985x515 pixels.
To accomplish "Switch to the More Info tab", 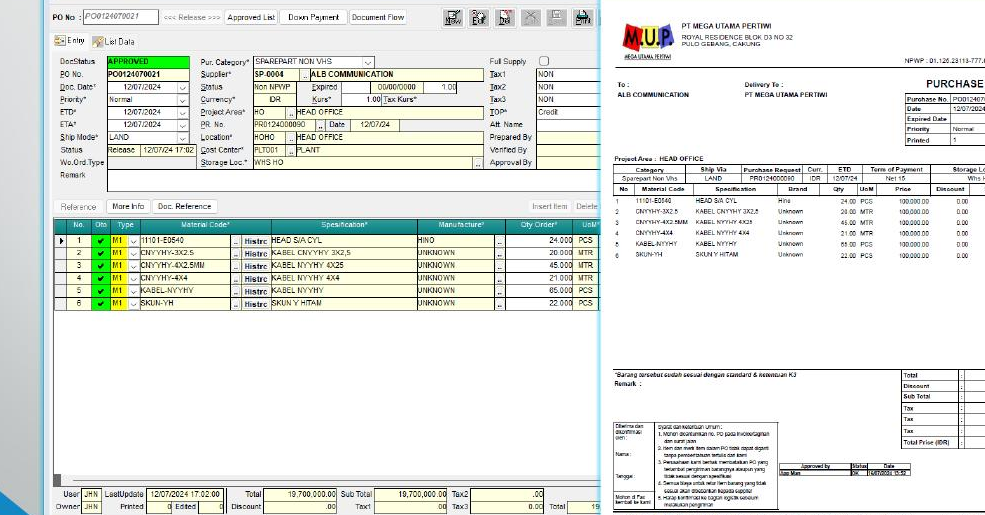I will click(128, 206).
